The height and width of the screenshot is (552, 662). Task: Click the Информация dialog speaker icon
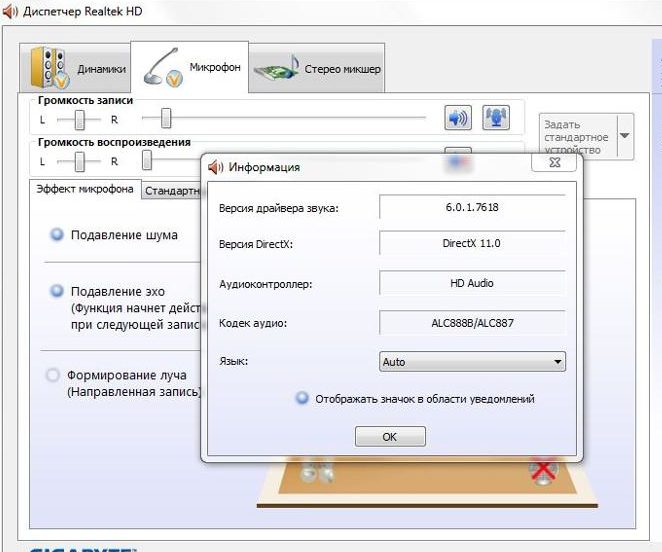pos(216,167)
